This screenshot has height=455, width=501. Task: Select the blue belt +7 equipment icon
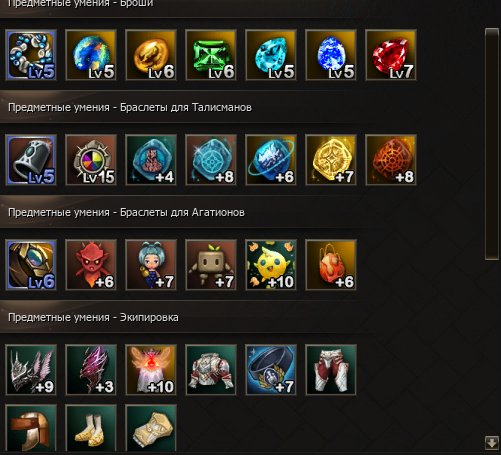point(271,370)
